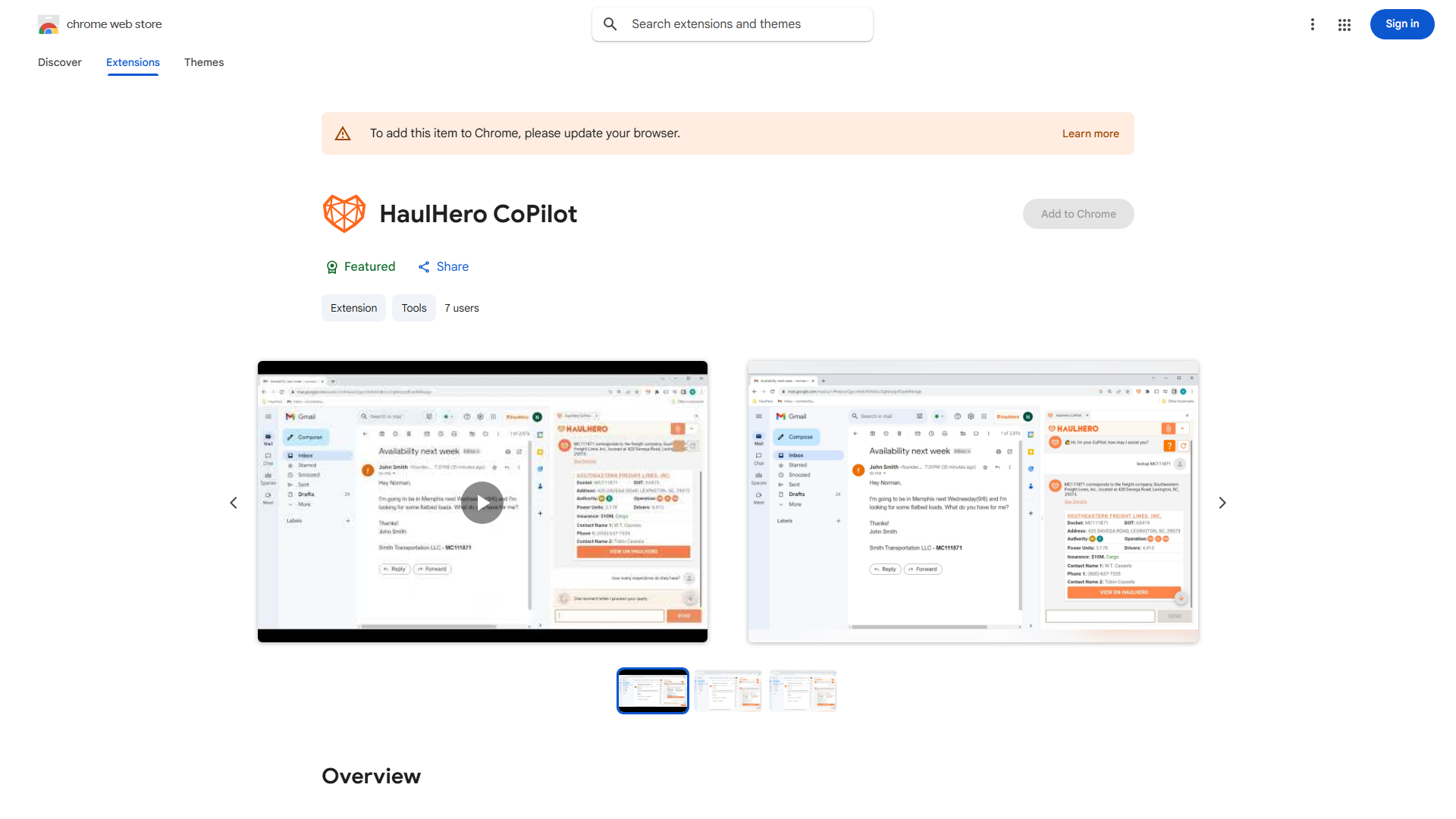This screenshot has height=819, width=1456.
Task: Click the HaulHero CoPilot extension logo
Action: [344, 213]
